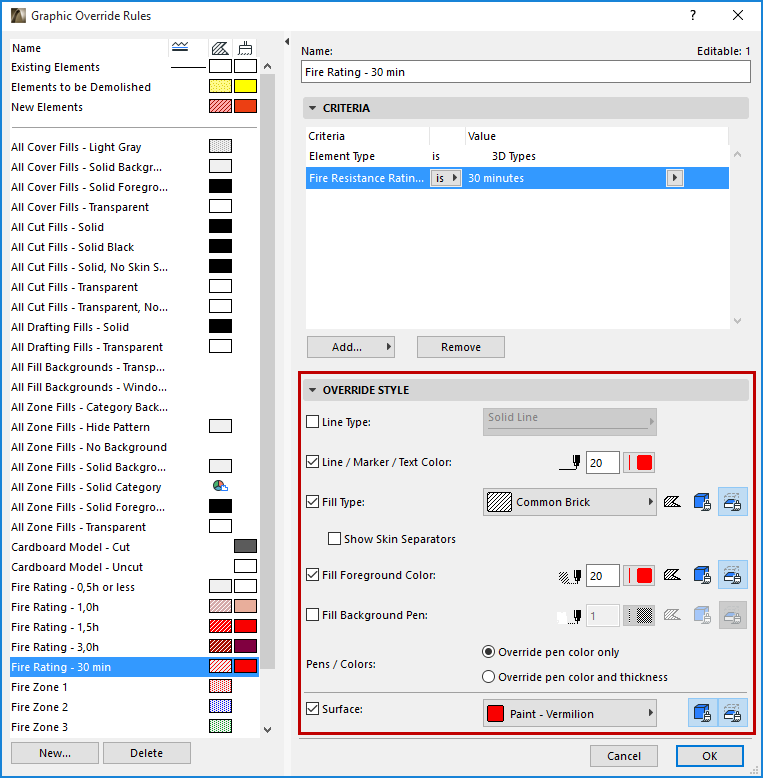Screen dimensions: 763x778
Task: Click the New... rule button
Action: [x=55, y=753]
